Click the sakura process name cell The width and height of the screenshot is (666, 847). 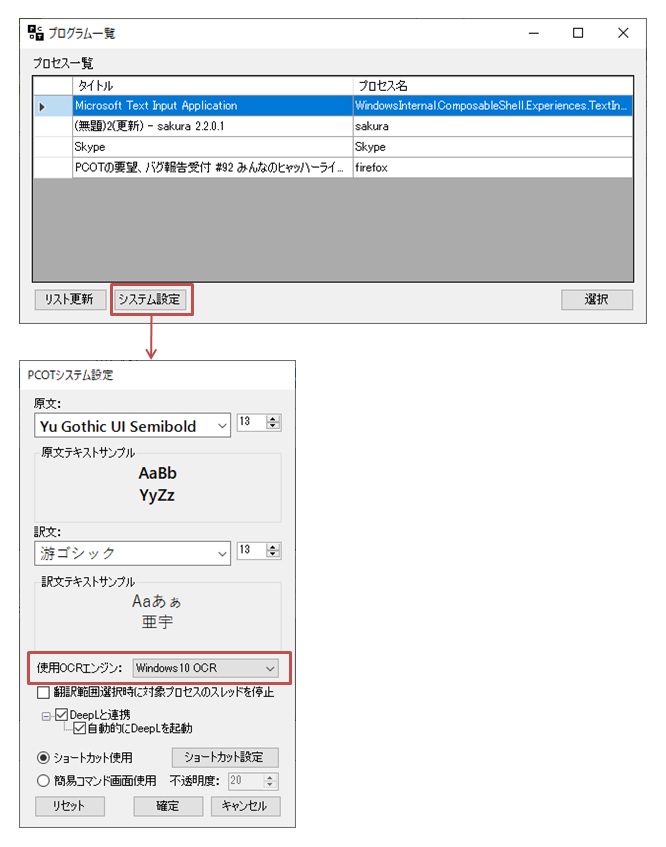pos(493,126)
